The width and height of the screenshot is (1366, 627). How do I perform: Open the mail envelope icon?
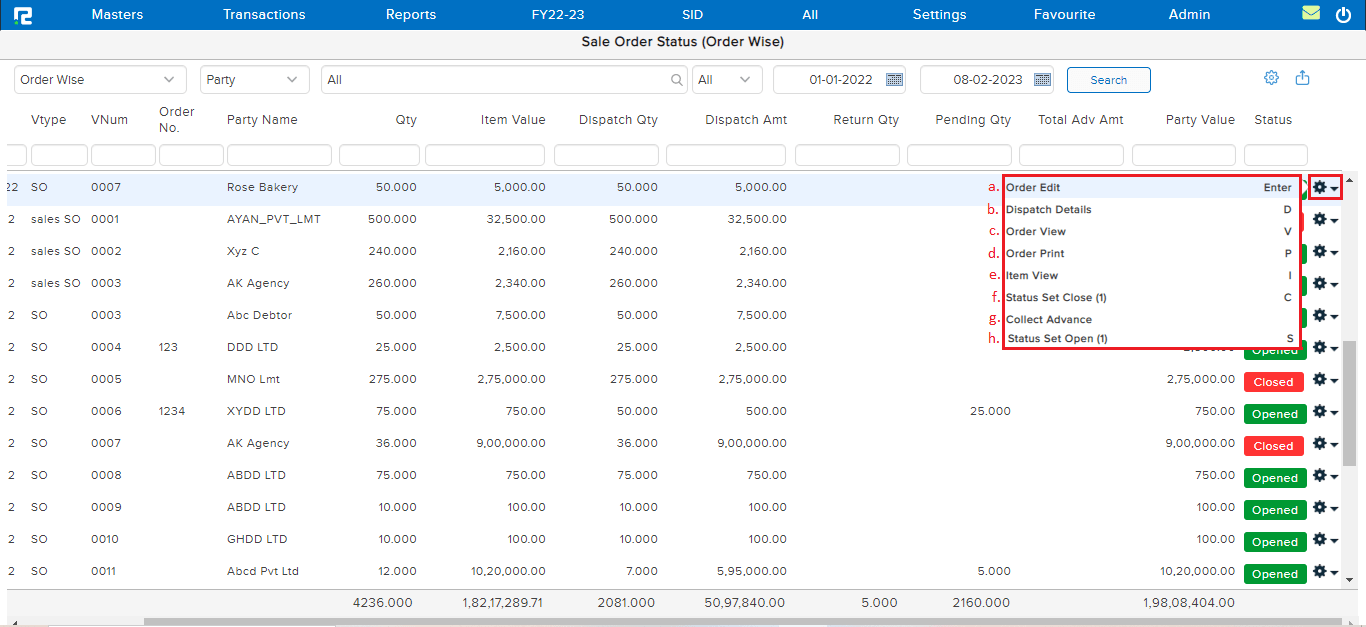(x=1311, y=14)
